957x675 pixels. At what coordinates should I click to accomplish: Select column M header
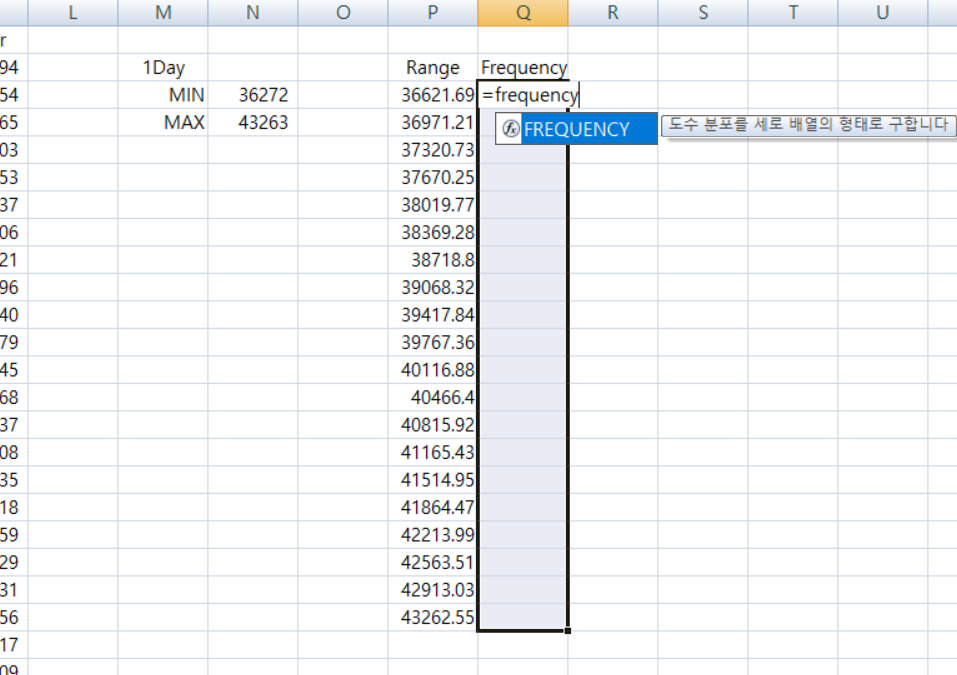[x=163, y=12]
